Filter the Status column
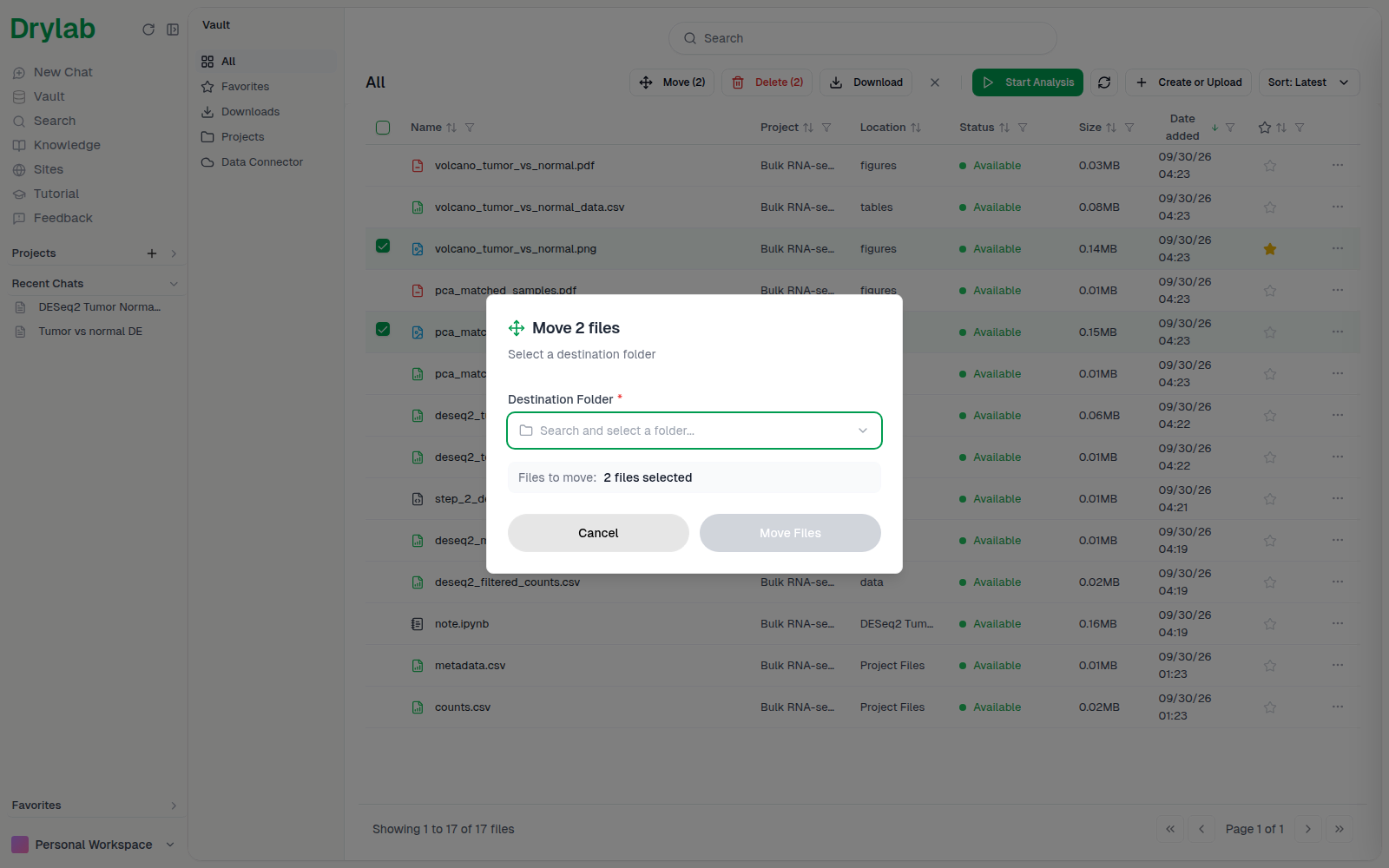This screenshot has width=1389, height=868. pos(1023,128)
